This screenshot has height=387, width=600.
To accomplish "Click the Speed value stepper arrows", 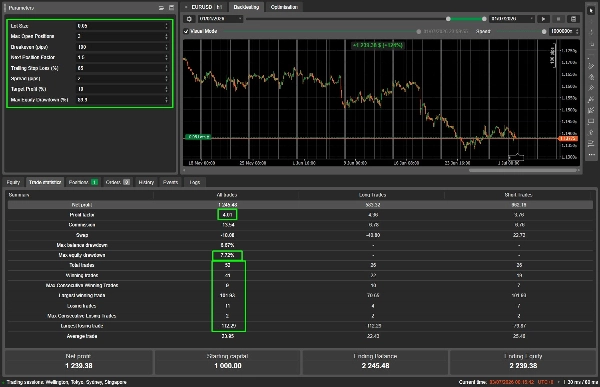I will coord(577,31).
